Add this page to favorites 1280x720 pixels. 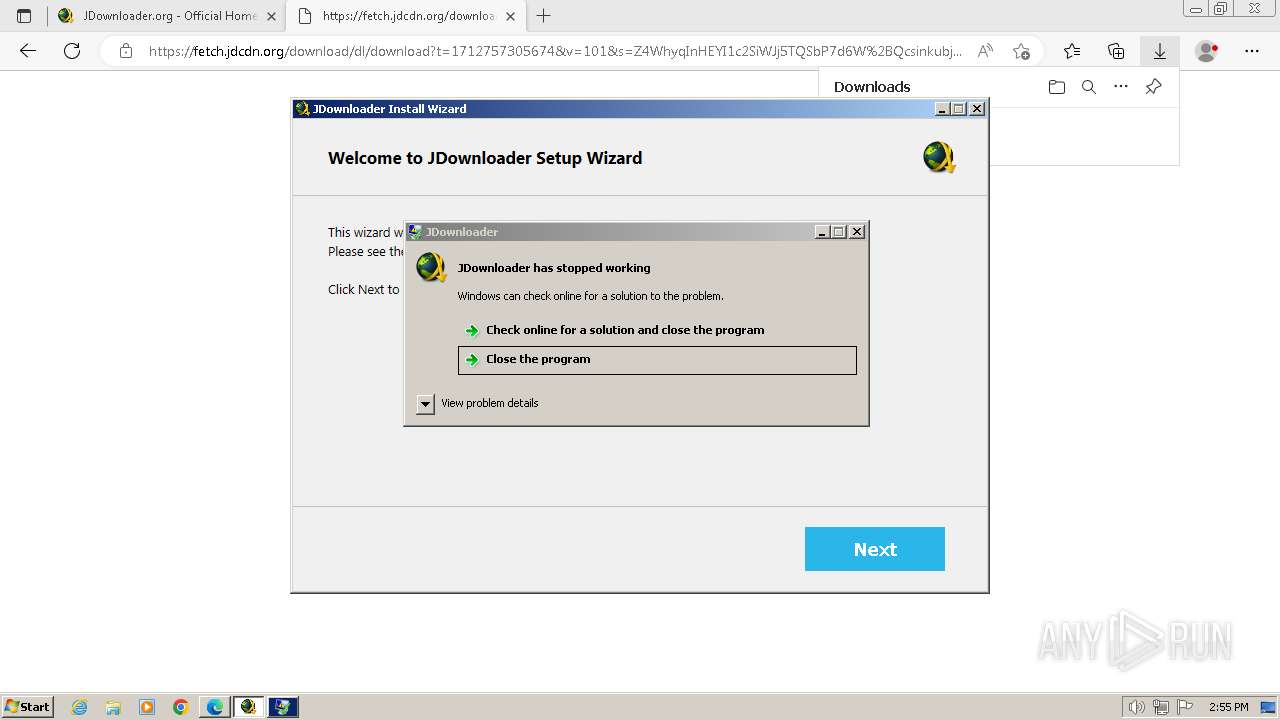1021,51
